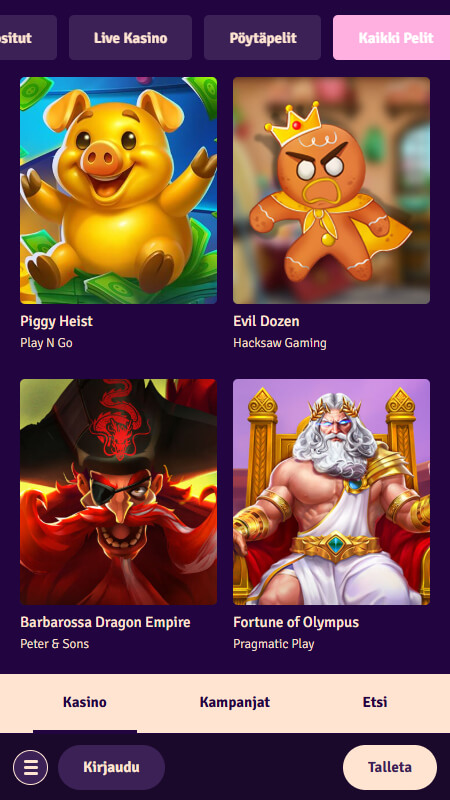The width and height of the screenshot is (450, 800).
Task: Launch Fortune of Olympus thumbnail
Action: click(x=332, y=492)
